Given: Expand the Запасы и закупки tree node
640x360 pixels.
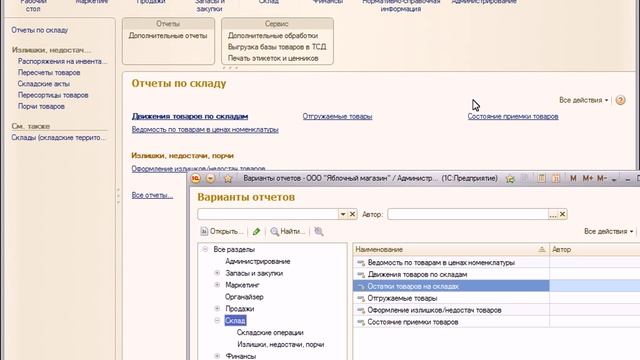Looking at the screenshot, I should pos(217,273).
